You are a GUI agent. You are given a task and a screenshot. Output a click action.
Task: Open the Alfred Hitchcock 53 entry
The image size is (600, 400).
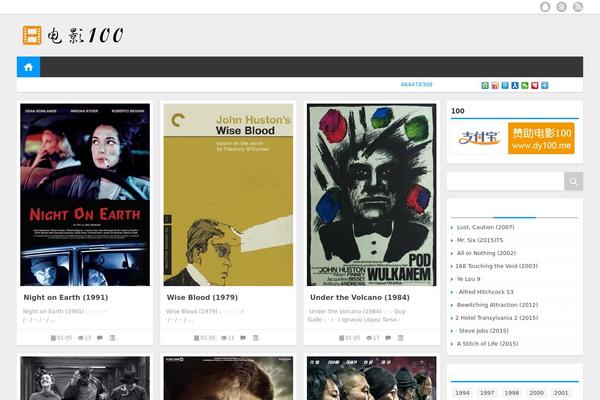pos(484,292)
